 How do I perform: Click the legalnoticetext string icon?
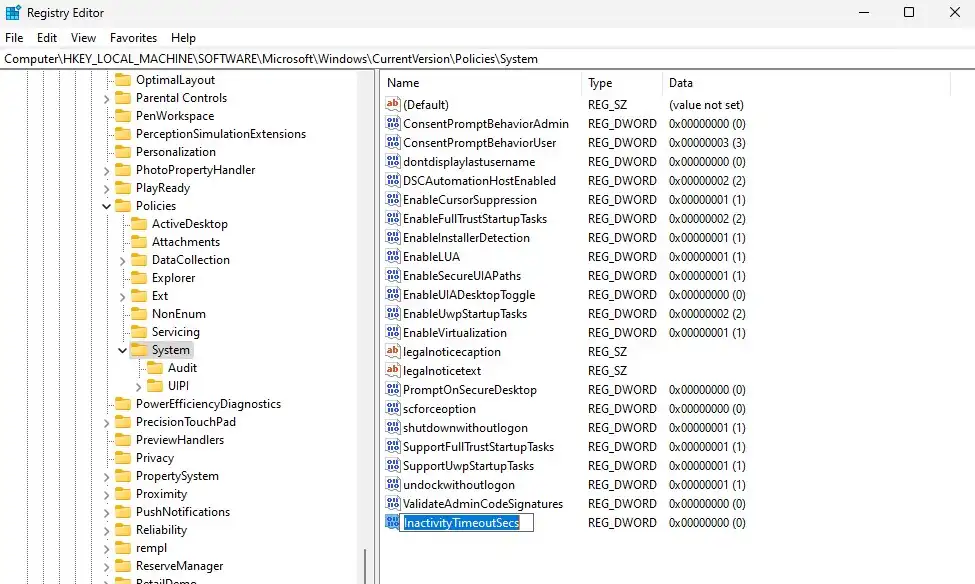click(392, 370)
